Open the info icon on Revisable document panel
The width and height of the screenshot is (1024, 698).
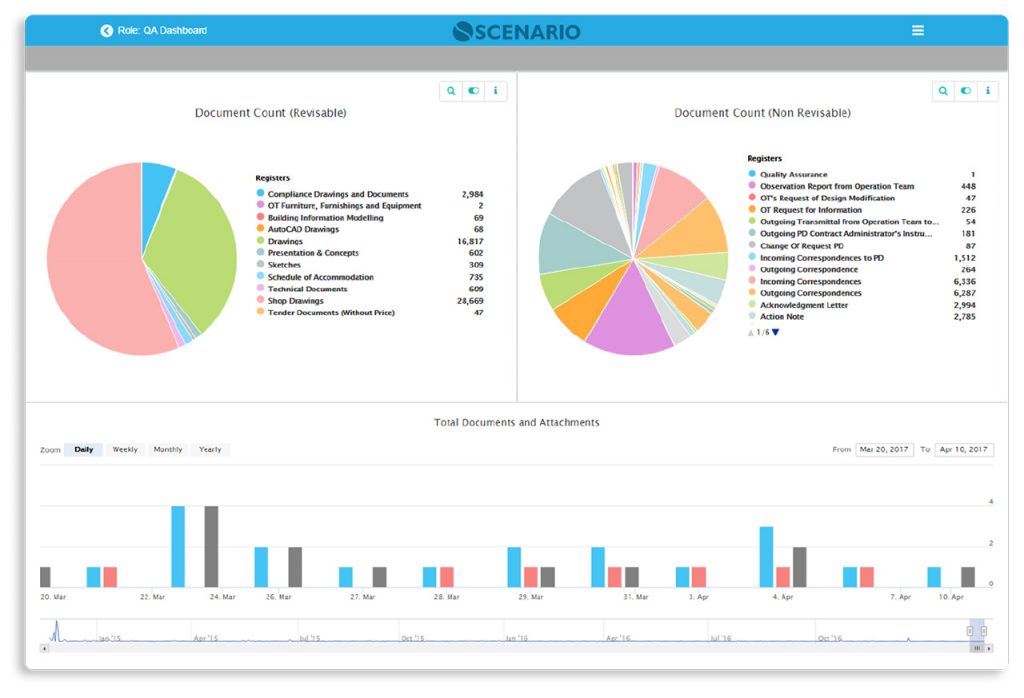pos(495,90)
